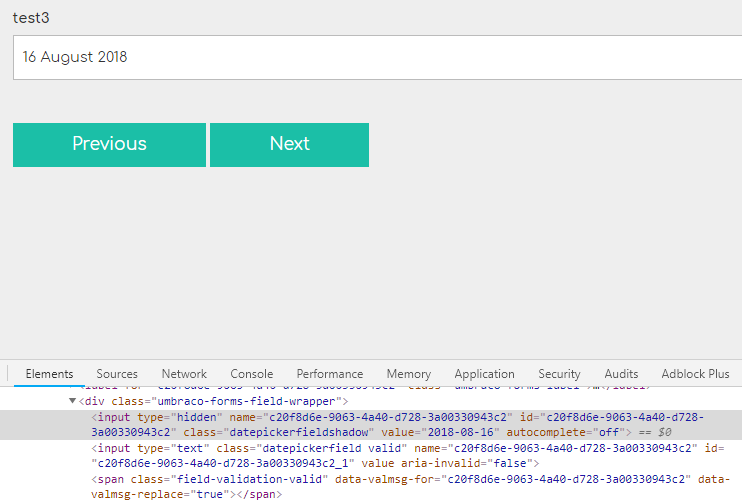Open the Memory tab
The width and height of the screenshot is (742, 502).
pos(409,374)
